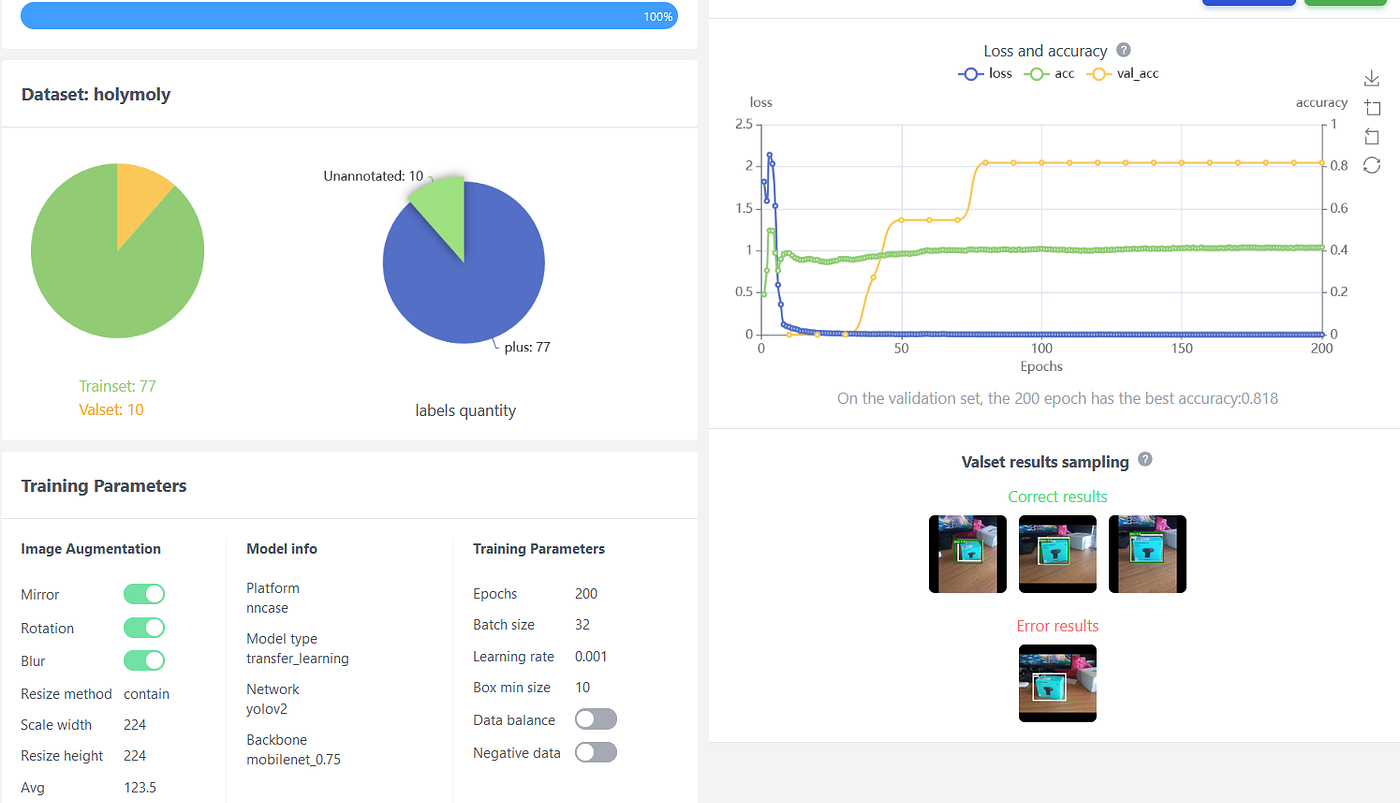Screen dimensions: 1400x803
Task: Open the first correct result thumbnail
Action: pos(968,554)
